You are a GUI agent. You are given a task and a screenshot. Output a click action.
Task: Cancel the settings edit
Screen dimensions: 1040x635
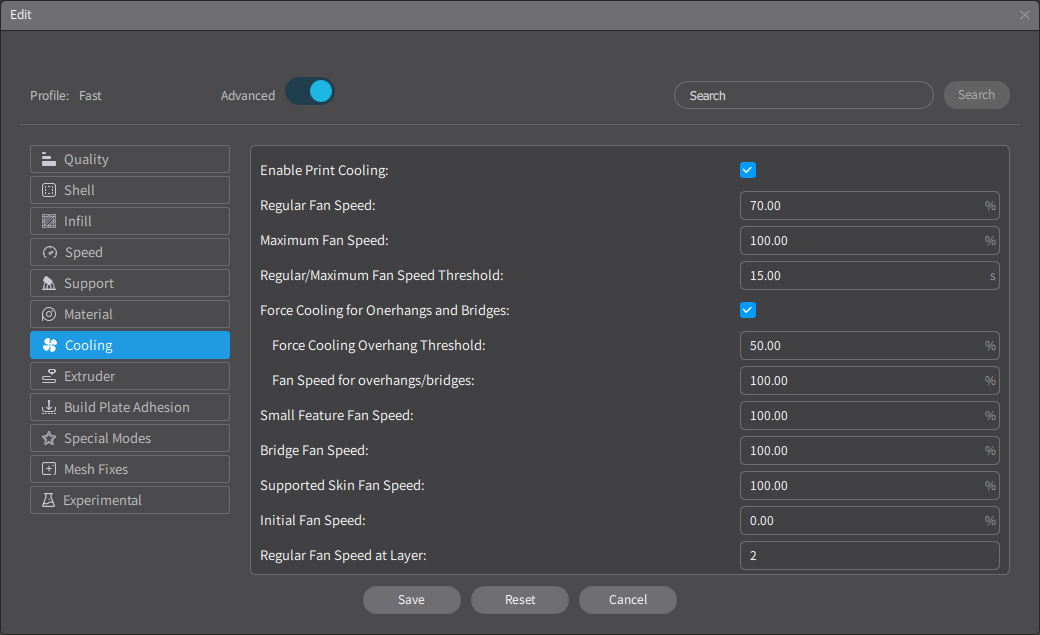[x=627, y=599]
